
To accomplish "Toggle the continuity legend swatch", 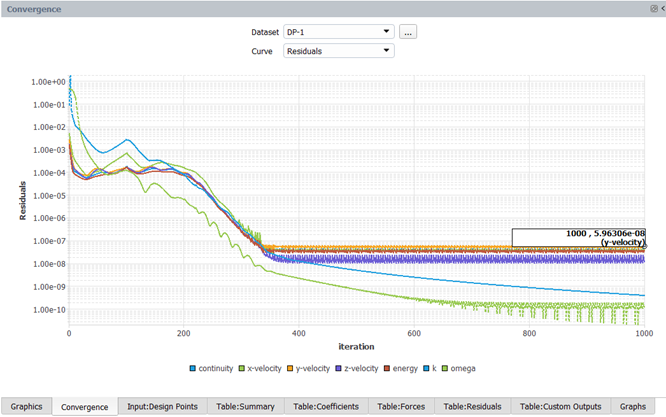I will point(192,368).
